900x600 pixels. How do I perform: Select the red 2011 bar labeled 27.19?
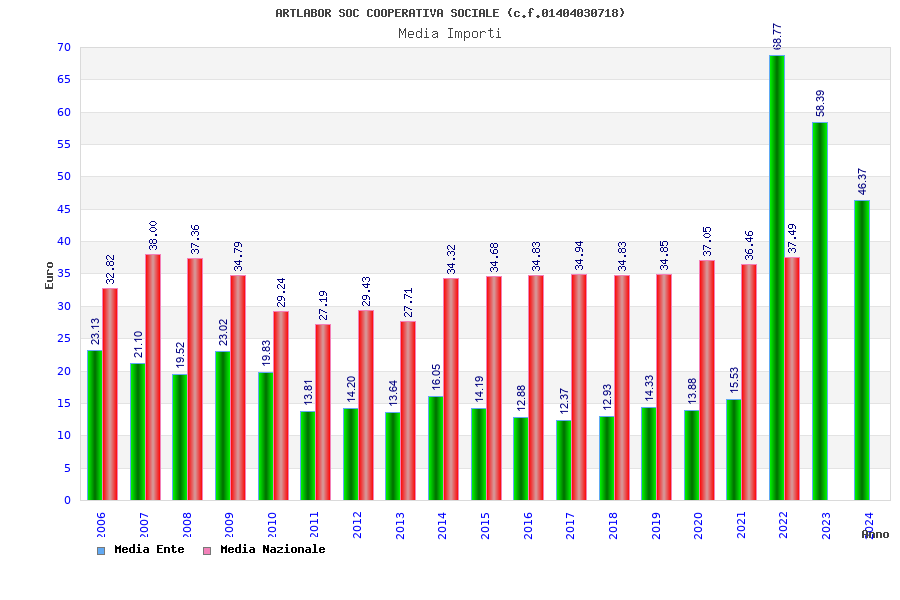coord(323,412)
